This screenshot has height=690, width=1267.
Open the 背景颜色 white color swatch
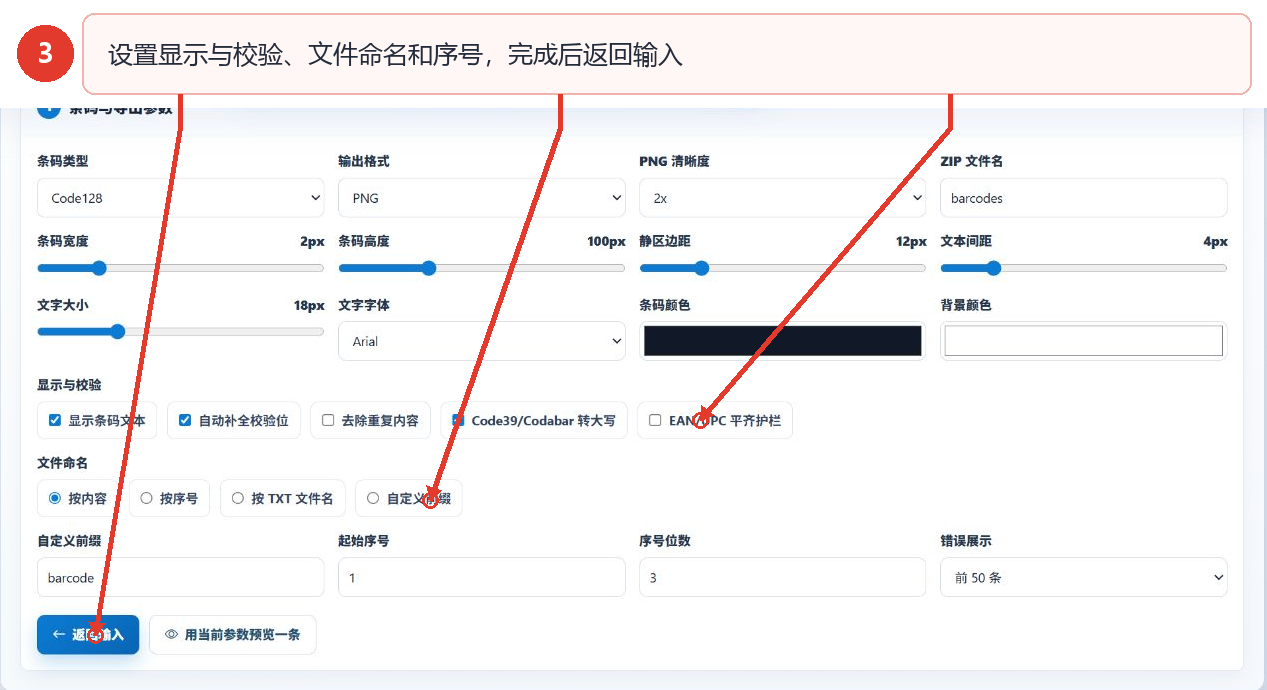click(1084, 341)
